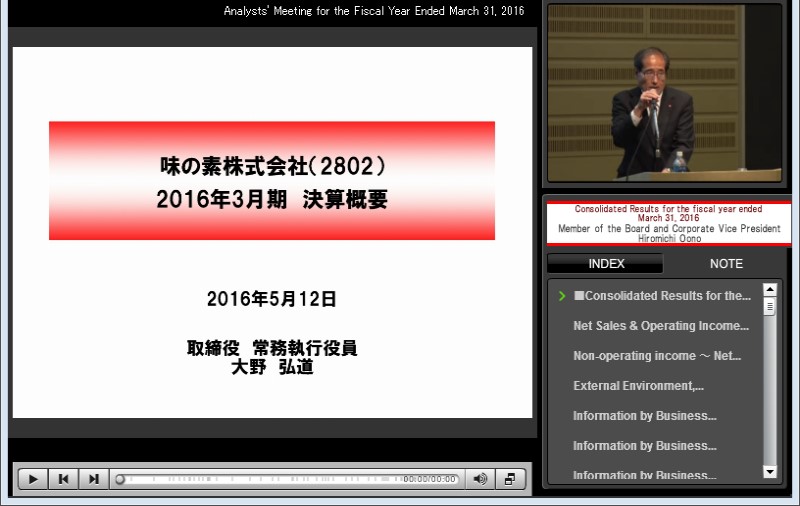Click the green arrow current-chapter marker
The image size is (800, 506).
562,296
